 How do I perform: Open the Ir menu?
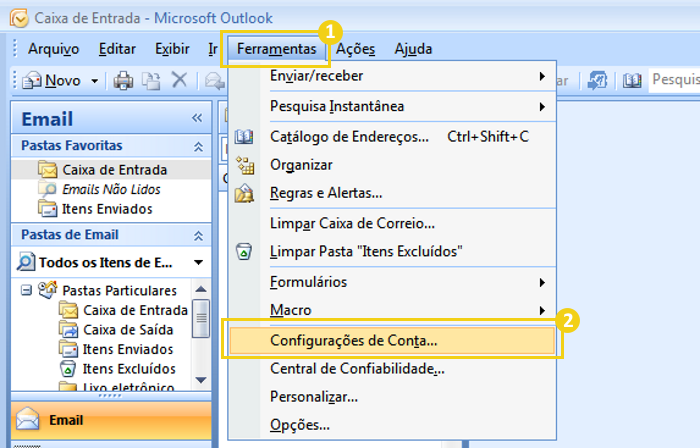pos(213,49)
